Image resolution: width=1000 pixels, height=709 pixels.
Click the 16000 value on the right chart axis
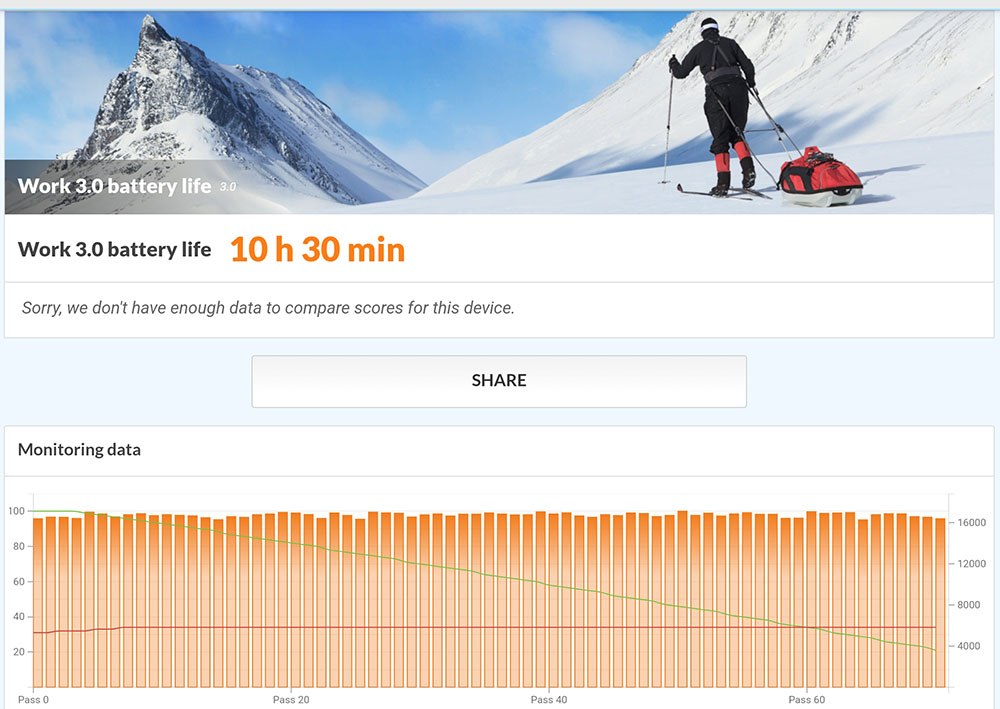(x=971, y=522)
